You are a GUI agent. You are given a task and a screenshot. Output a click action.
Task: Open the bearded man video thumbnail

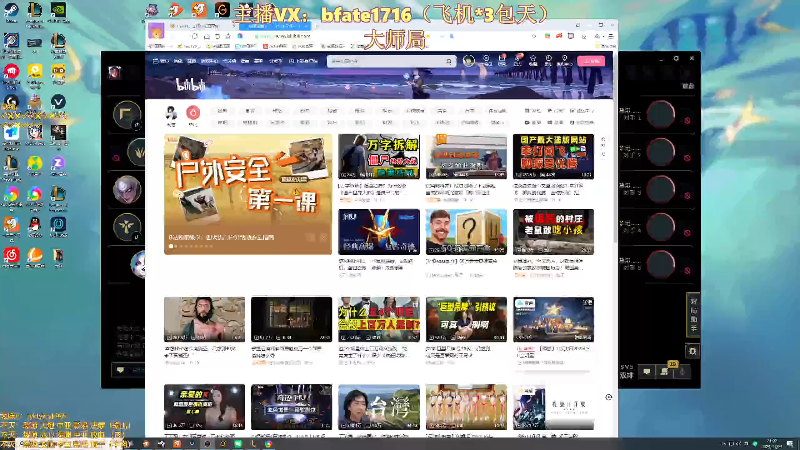[x=204, y=319]
